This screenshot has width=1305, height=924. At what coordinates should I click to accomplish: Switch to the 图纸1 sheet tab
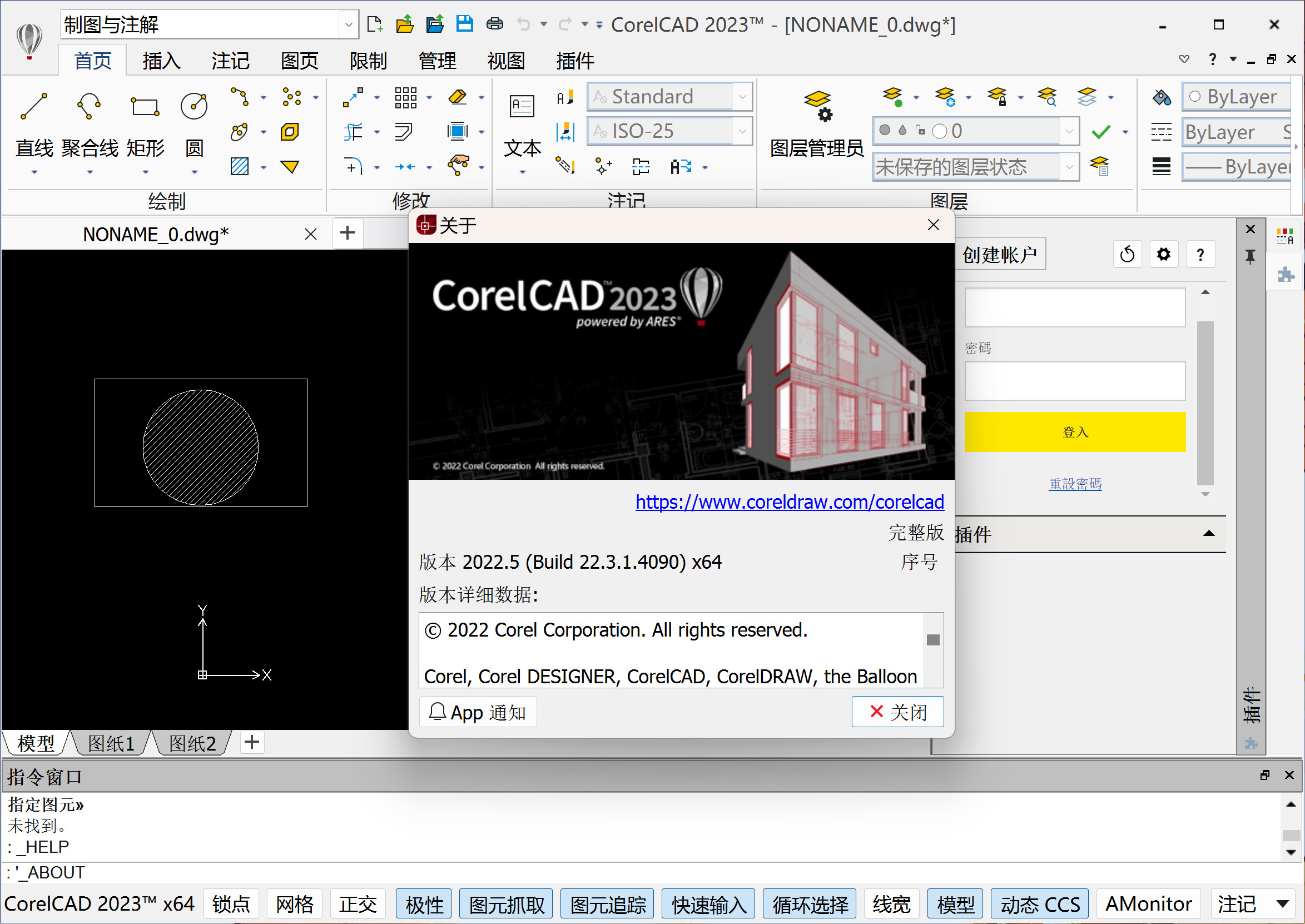pyautogui.click(x=111, y=743)
